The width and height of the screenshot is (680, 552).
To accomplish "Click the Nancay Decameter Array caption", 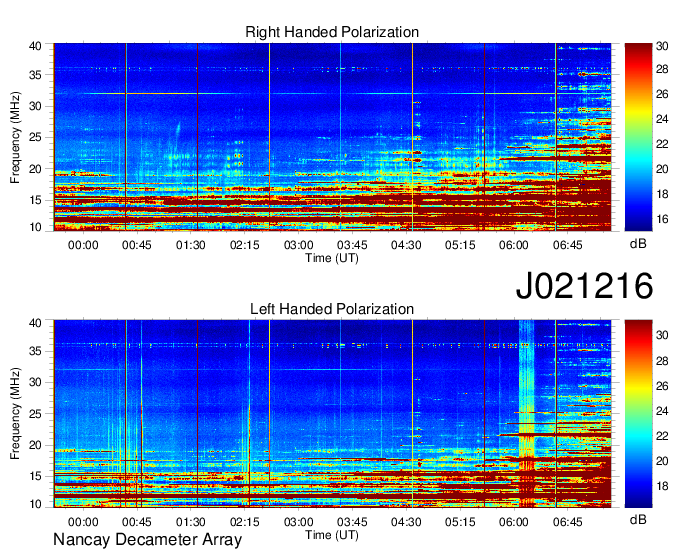I will pyautogui.click(x=147, y=540).
